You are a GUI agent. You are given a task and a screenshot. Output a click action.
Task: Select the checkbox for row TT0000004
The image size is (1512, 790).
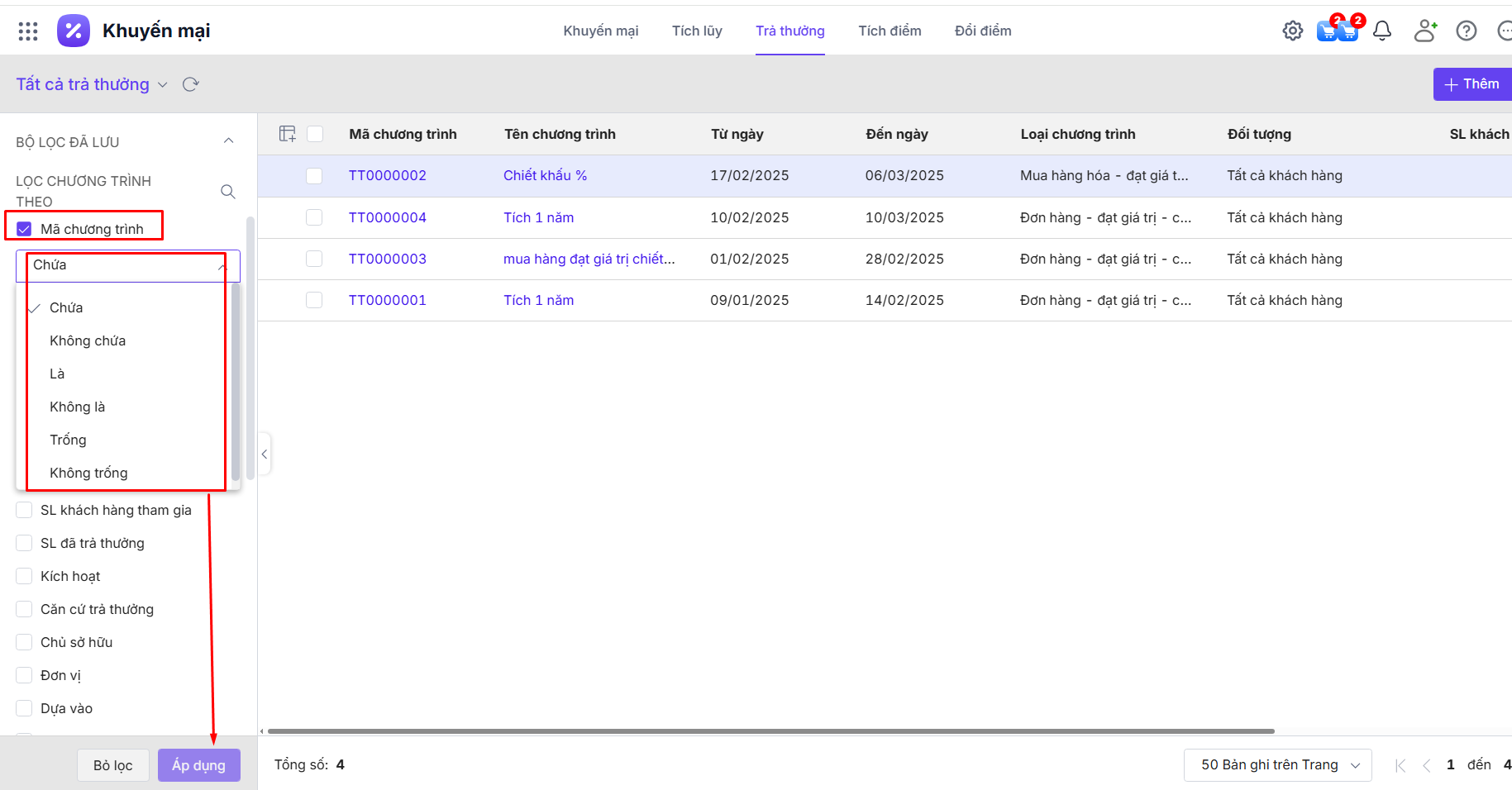(314, 217)
